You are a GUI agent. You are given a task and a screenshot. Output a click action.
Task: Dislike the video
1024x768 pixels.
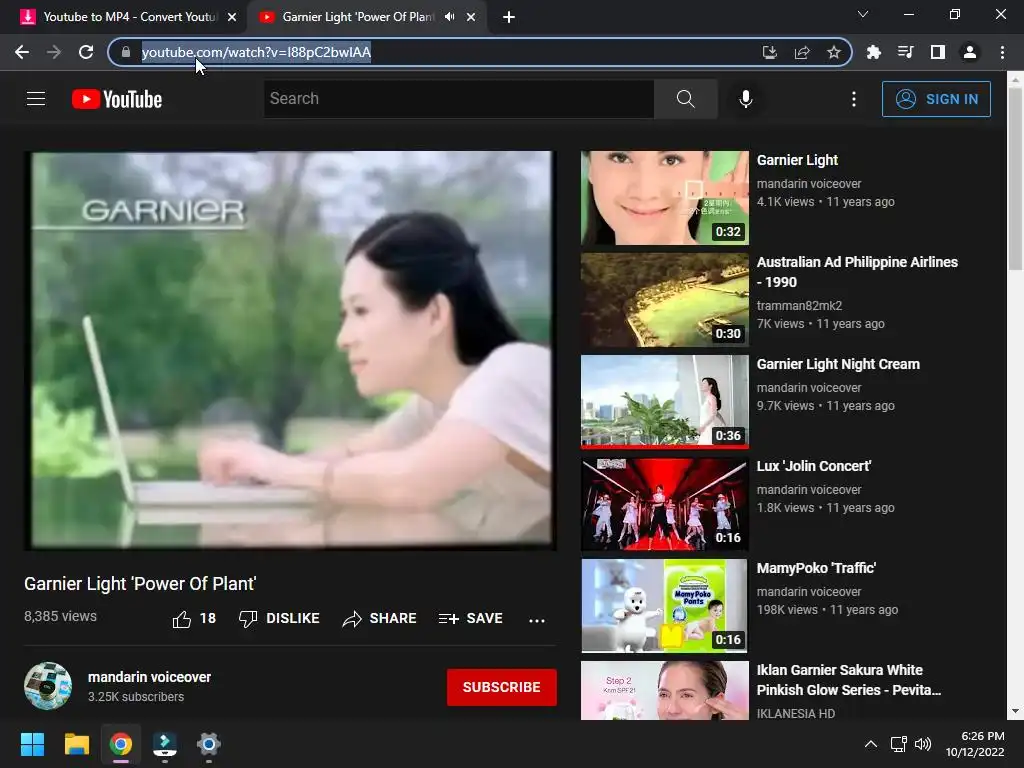(x=279, y=618)
